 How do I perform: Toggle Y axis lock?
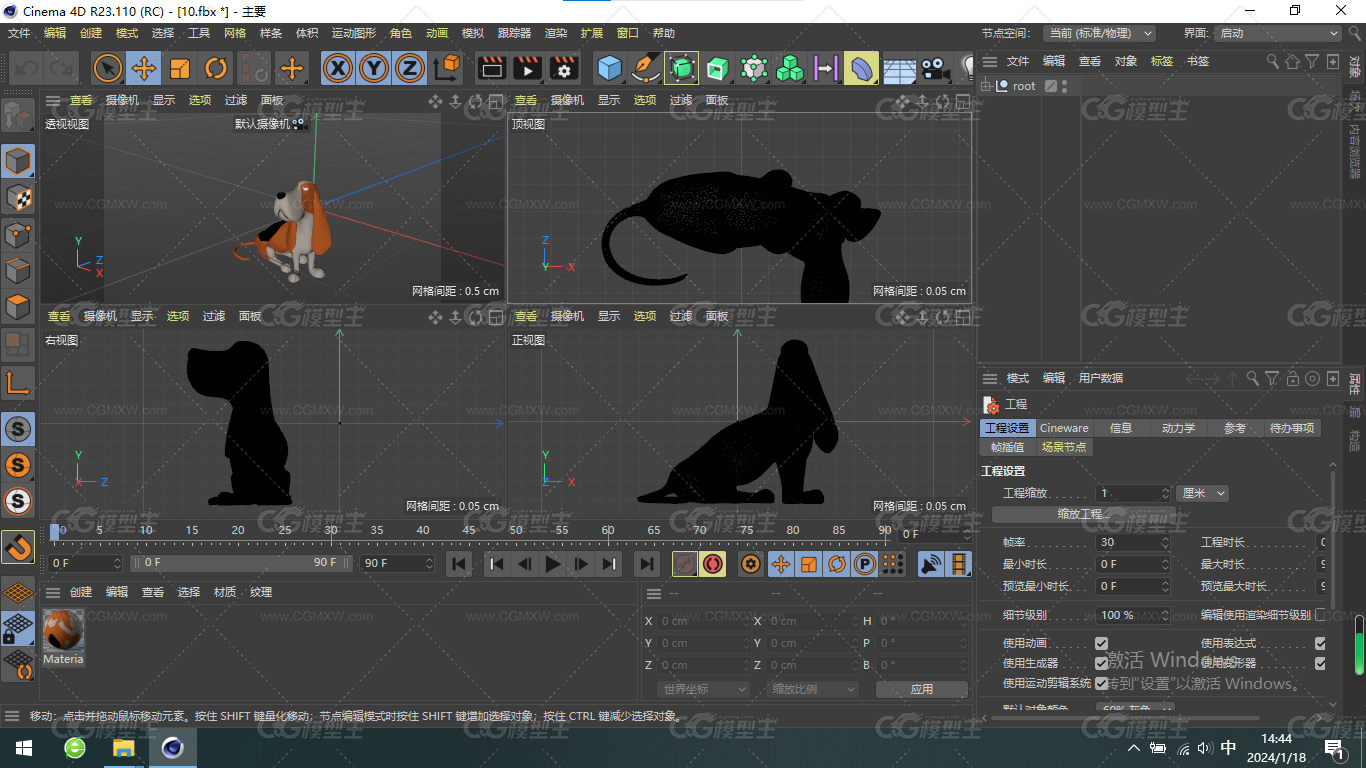374,68
